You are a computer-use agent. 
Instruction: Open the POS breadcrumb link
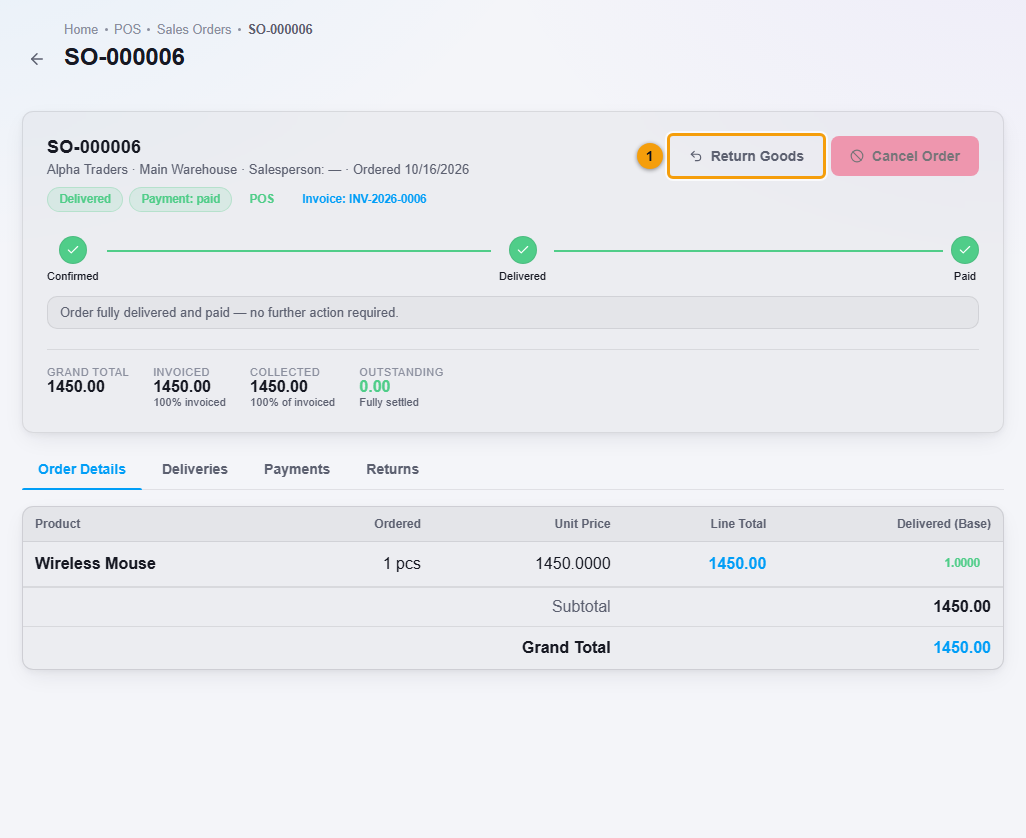tap(128, 29)
